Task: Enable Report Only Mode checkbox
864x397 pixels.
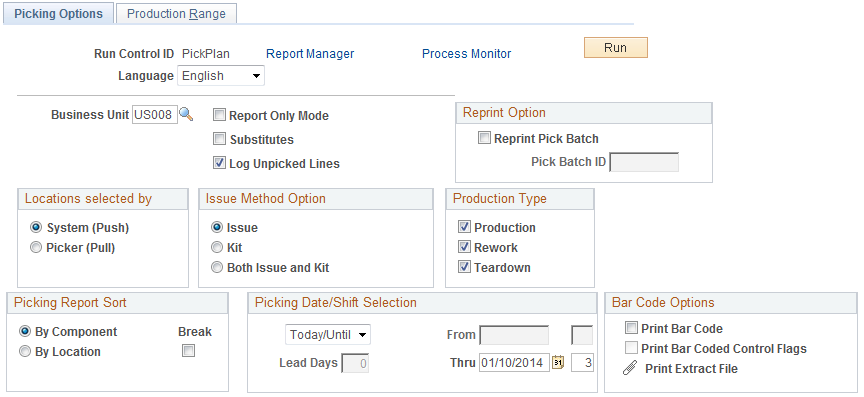Action: 219,115
